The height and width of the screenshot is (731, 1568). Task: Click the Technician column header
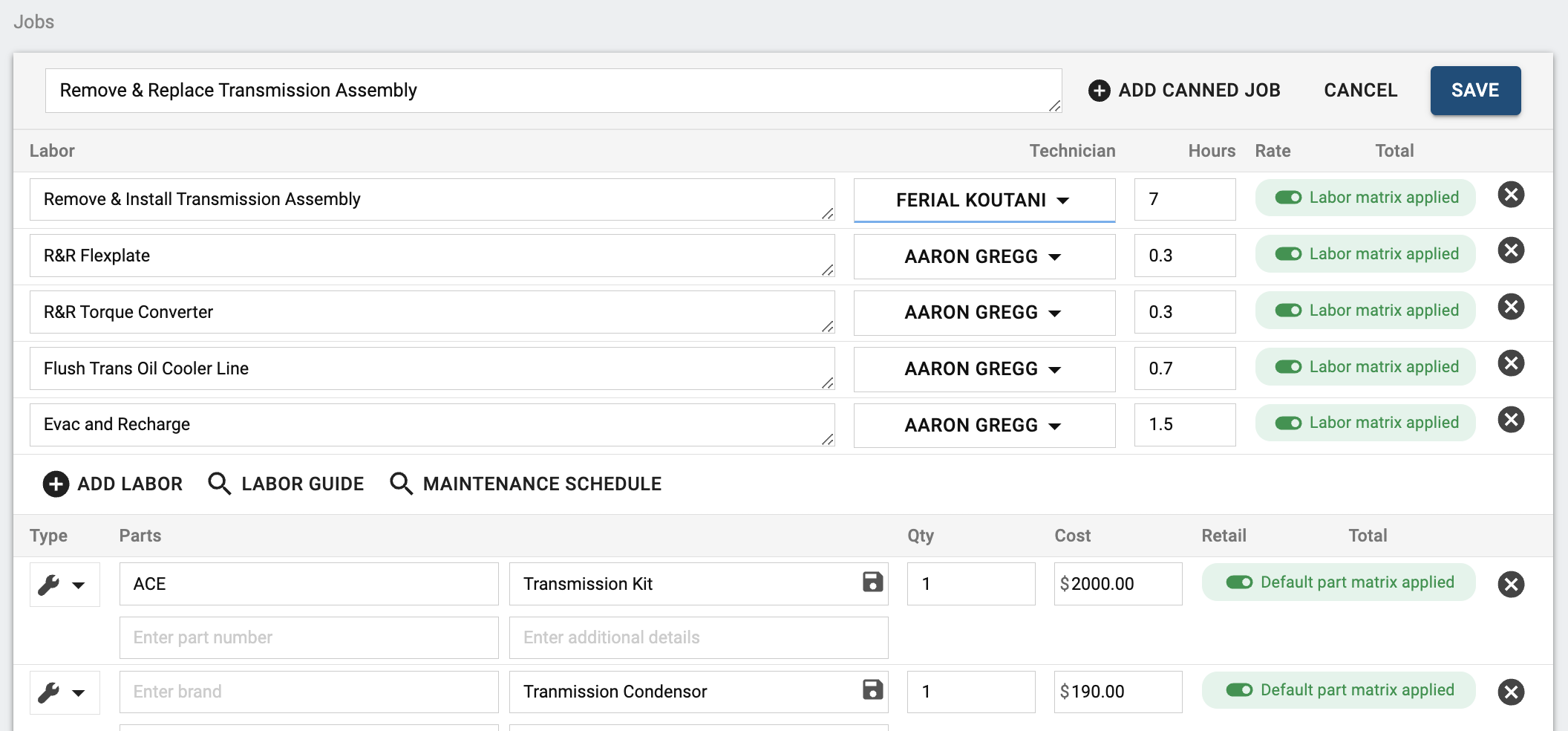coord(1072,151)
